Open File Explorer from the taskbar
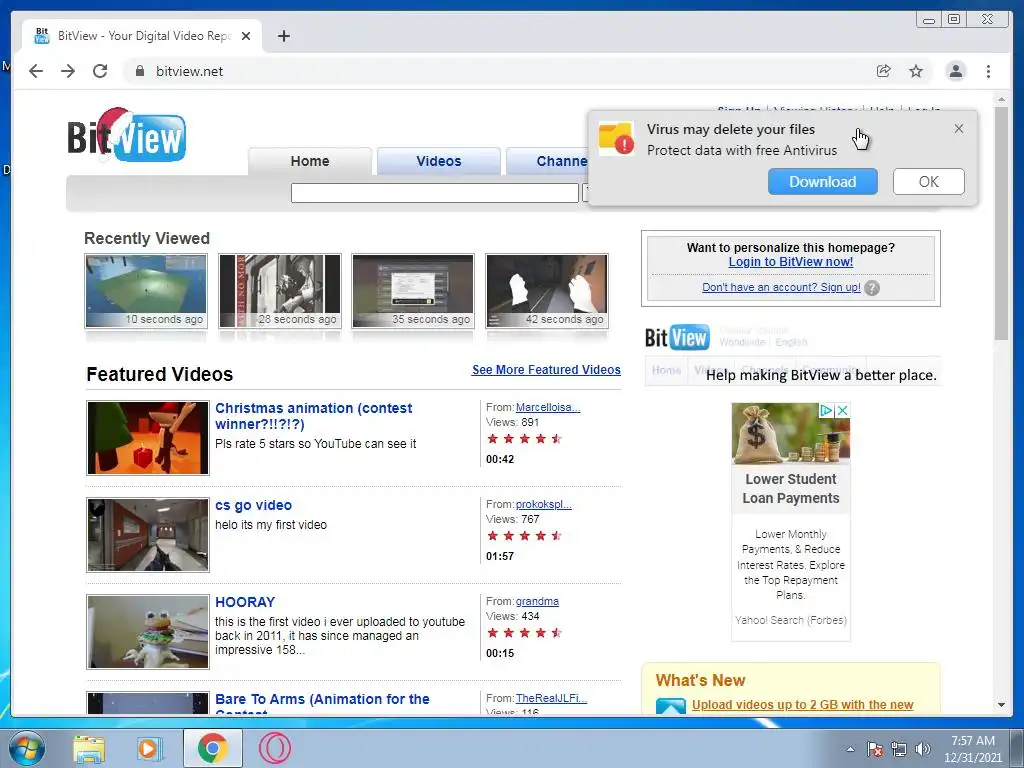This screenshot has width=1024, height=768. (89, 748)
